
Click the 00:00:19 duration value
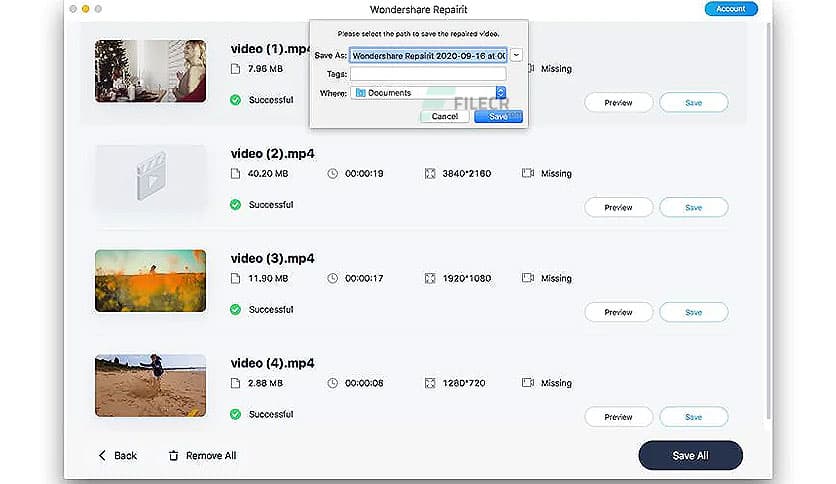click(x=364, y=173)
